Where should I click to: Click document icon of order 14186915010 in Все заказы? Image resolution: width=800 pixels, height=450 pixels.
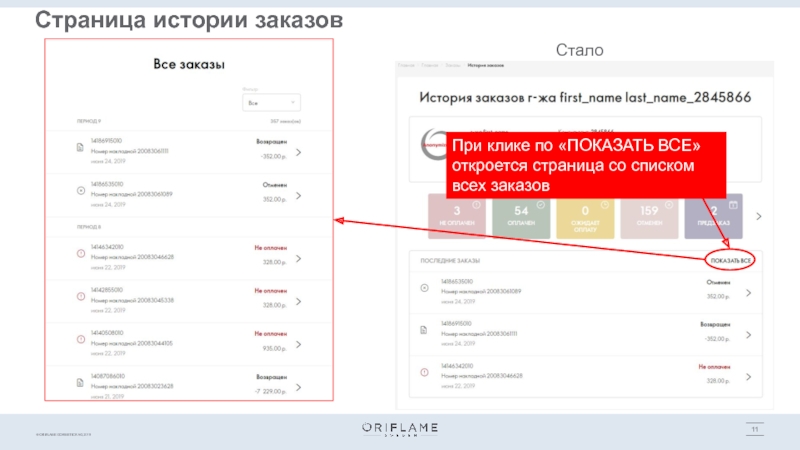point(80,147)
